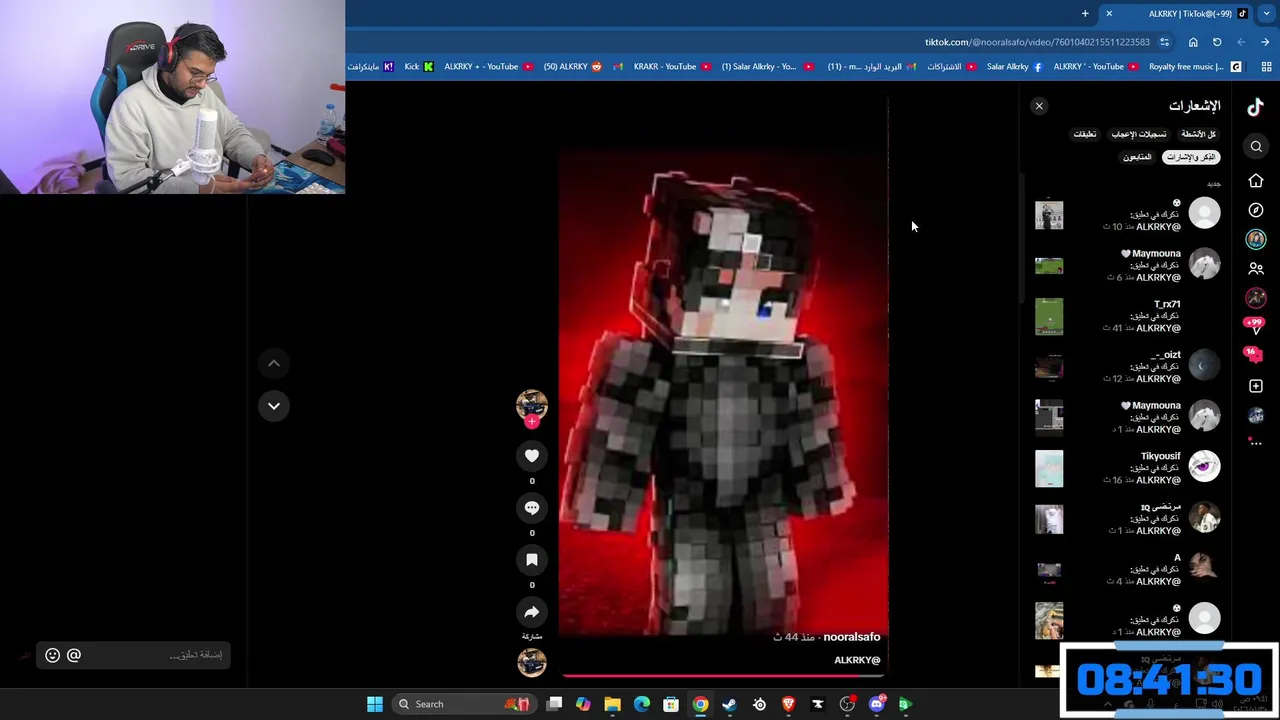The image size is (1280, 720).
Task: Share the video with arrow icon
Action: point(532,612)
